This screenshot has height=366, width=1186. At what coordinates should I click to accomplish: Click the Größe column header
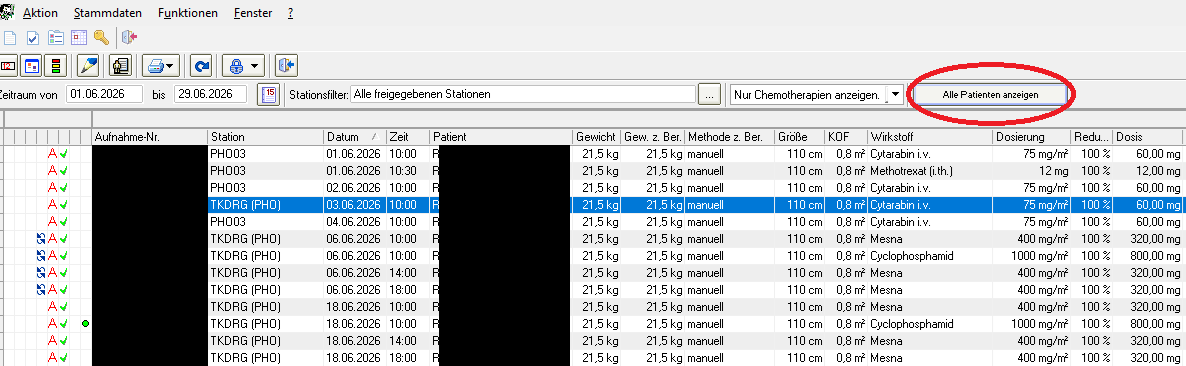(x=800, y=137)
